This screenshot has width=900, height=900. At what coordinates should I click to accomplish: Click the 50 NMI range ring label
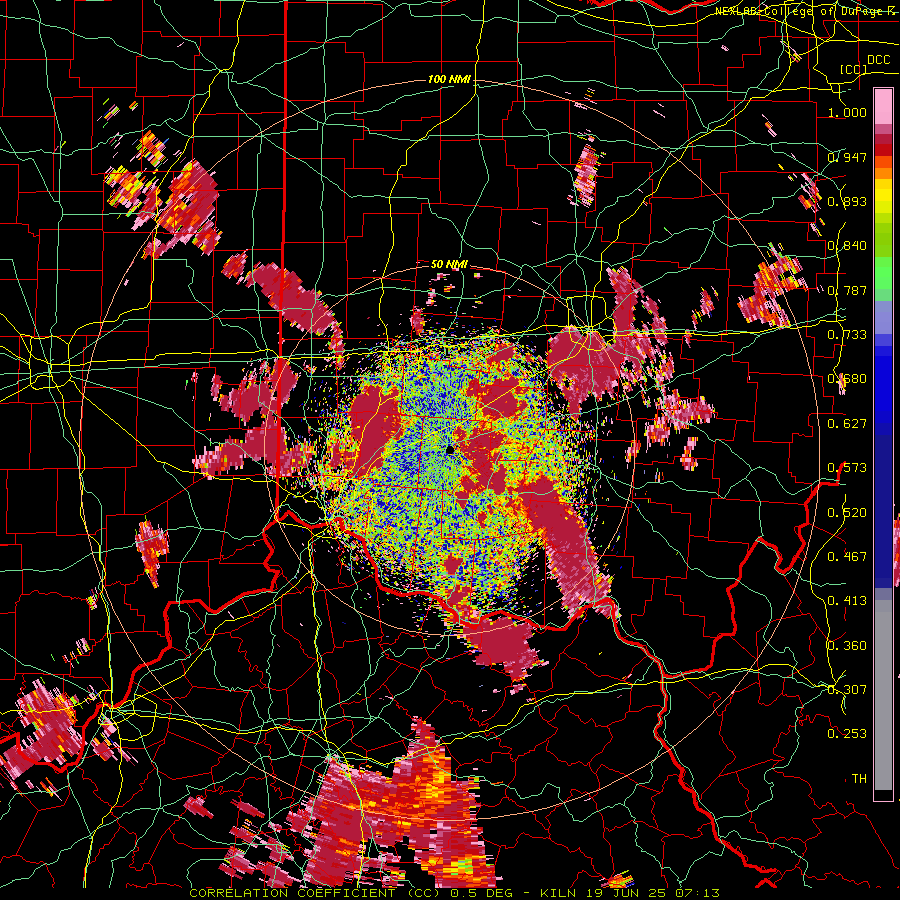tap(449, 264)
